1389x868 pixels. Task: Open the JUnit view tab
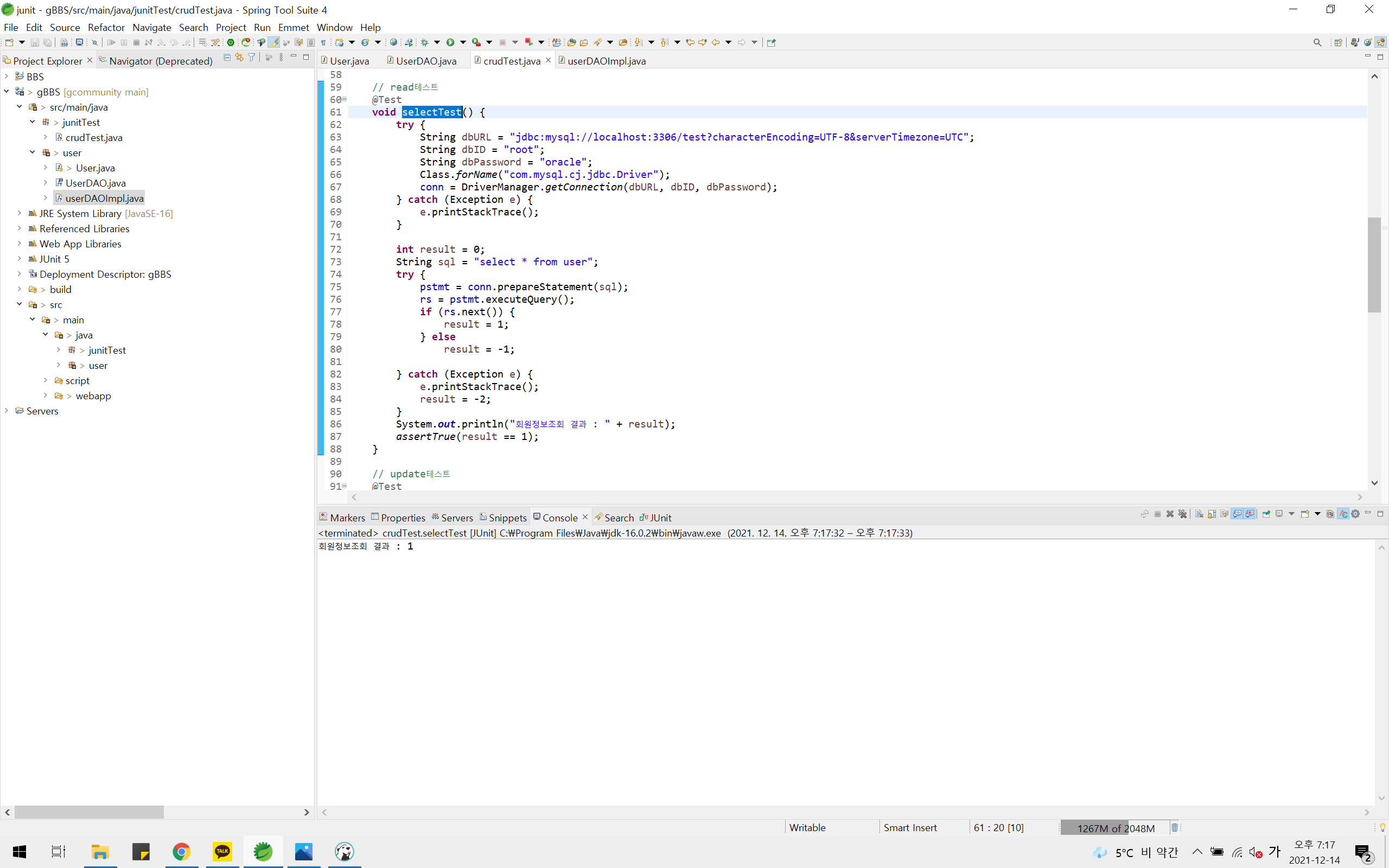659,518
